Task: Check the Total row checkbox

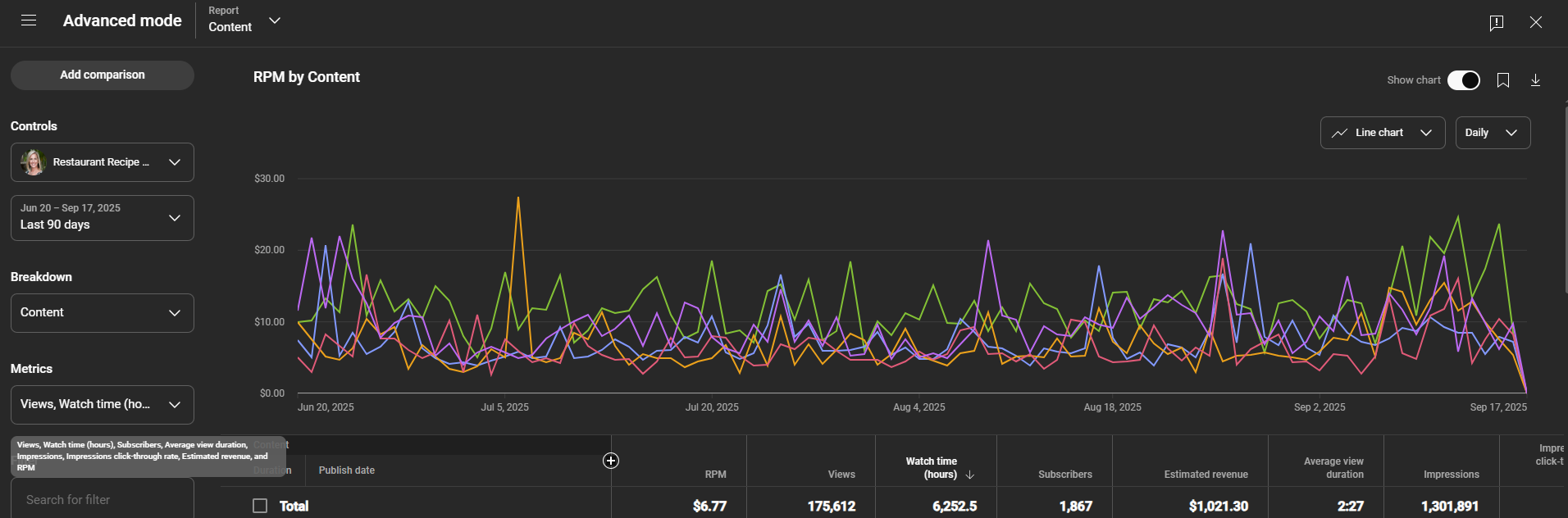Action: coord(260,506)
